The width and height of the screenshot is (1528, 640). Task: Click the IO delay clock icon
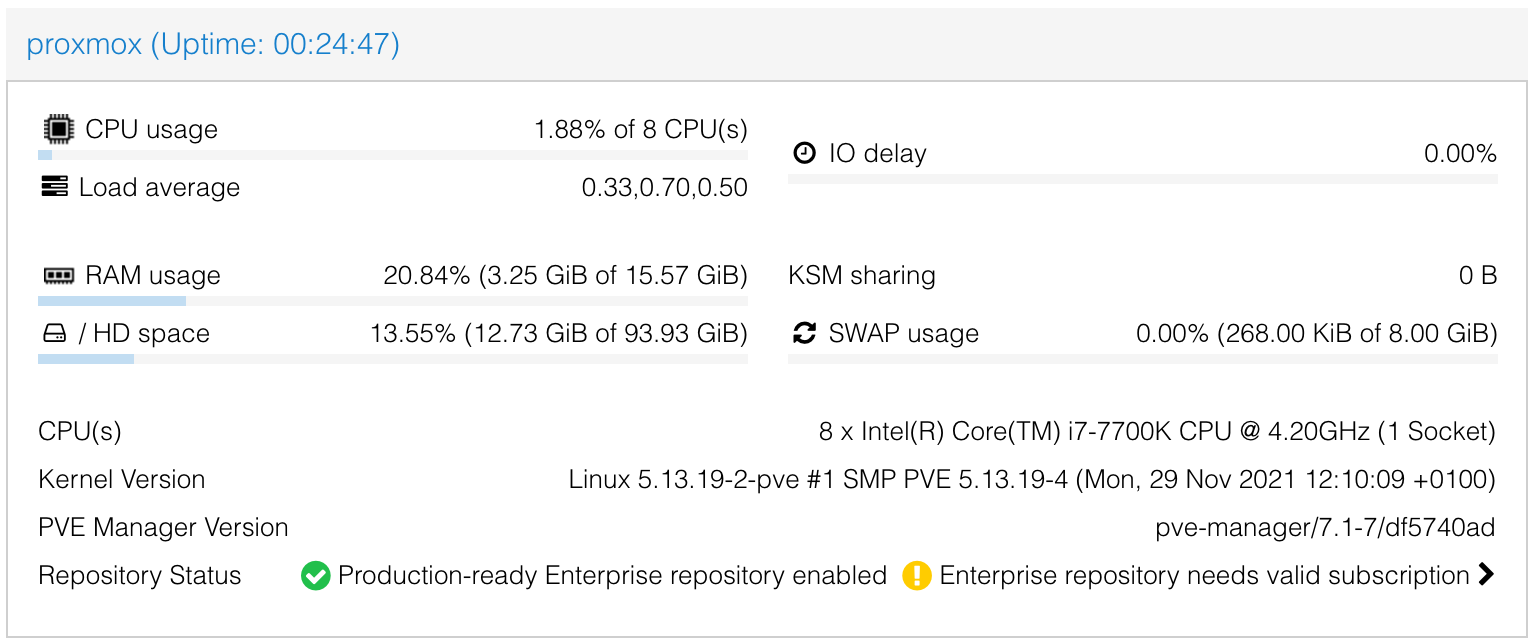click(x=805, y=153)
